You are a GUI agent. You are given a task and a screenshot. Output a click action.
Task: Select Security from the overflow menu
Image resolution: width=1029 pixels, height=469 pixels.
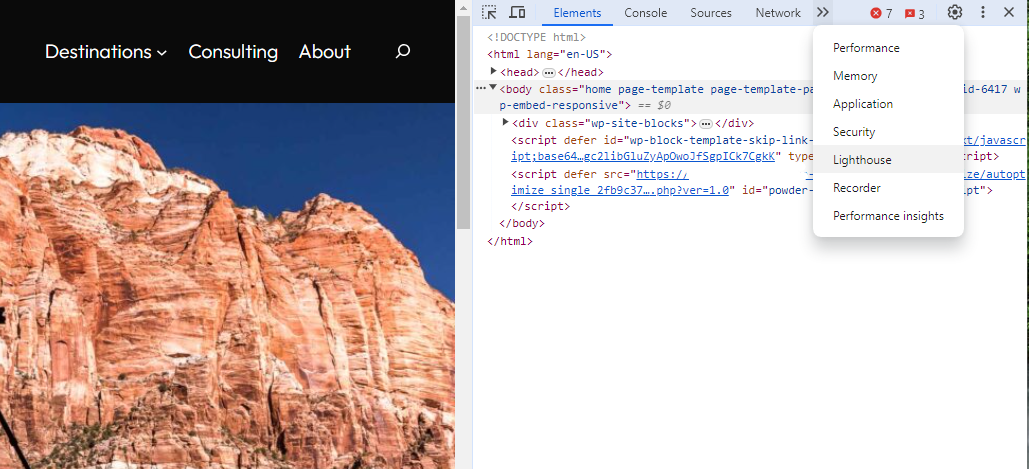coord(888,132)
